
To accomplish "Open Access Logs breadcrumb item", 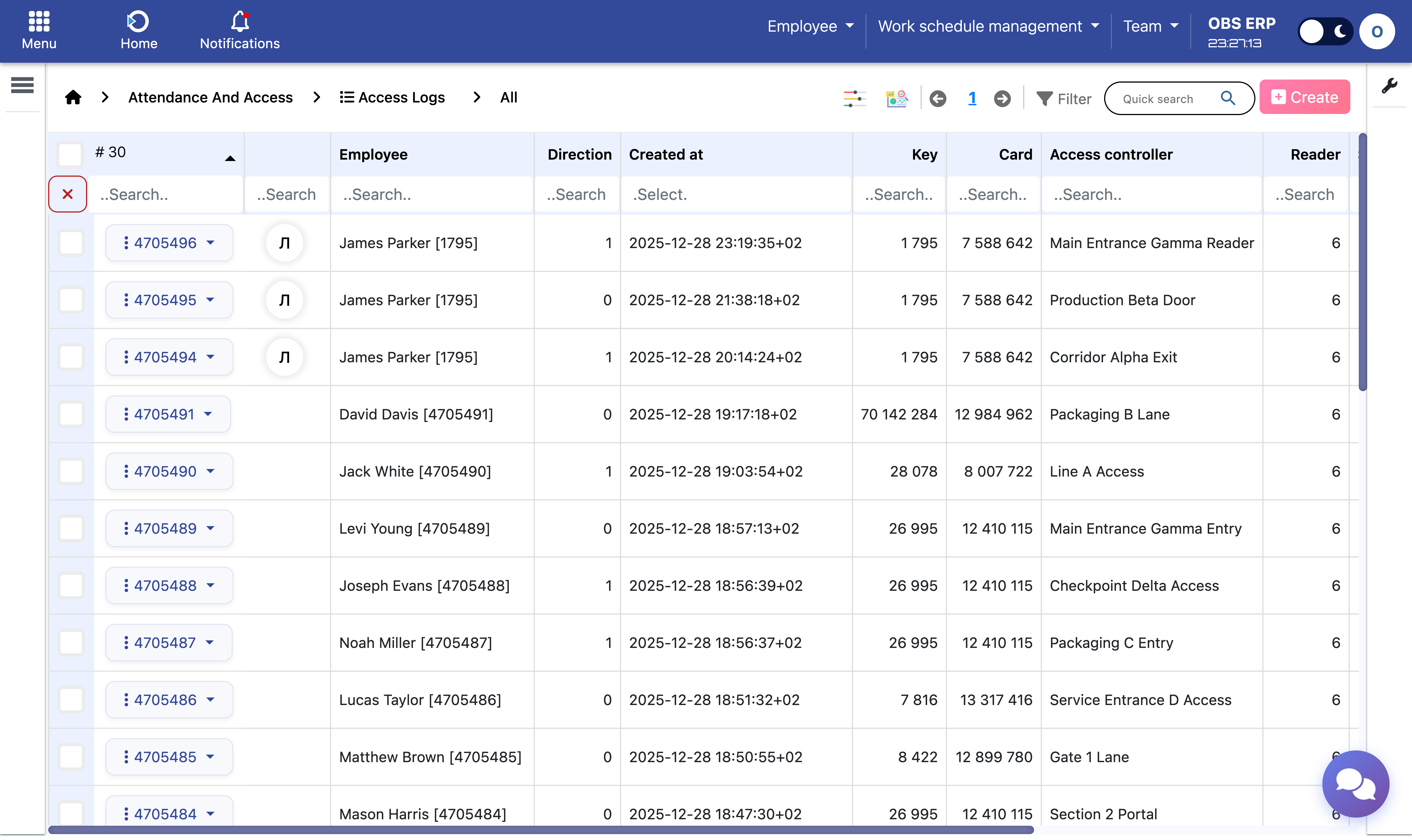I will pyautogui.click(x=393, y=97).
